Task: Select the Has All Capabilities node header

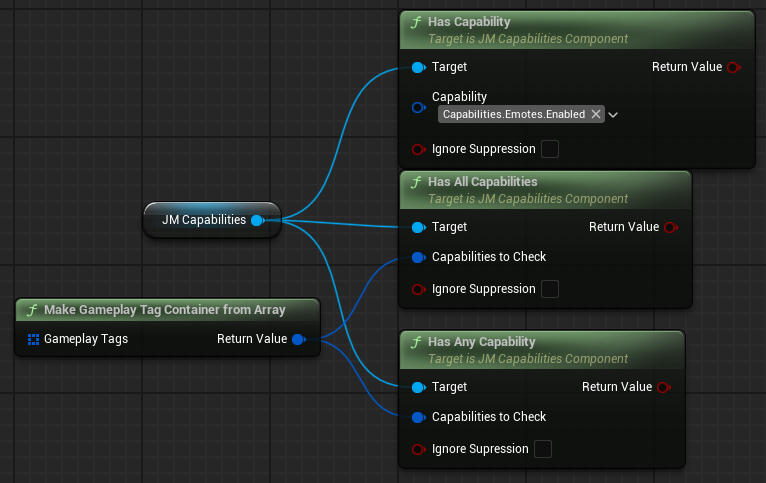Action: pyautogui.click(x=483, y=182)
